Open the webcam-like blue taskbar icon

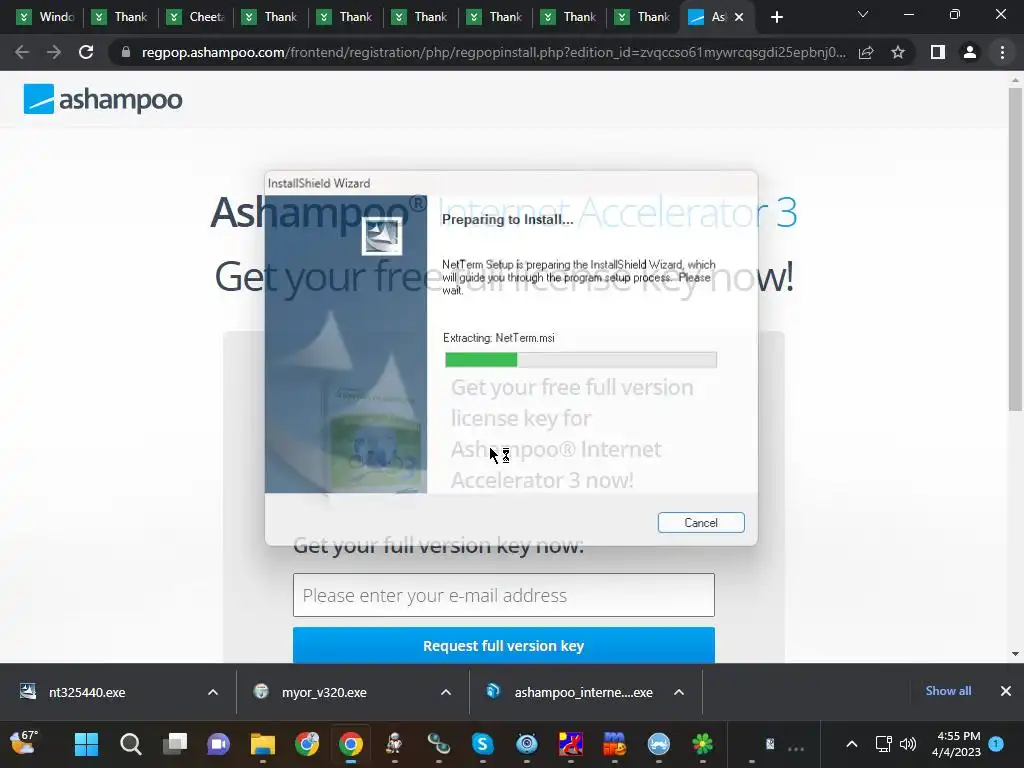coord(526,744)
